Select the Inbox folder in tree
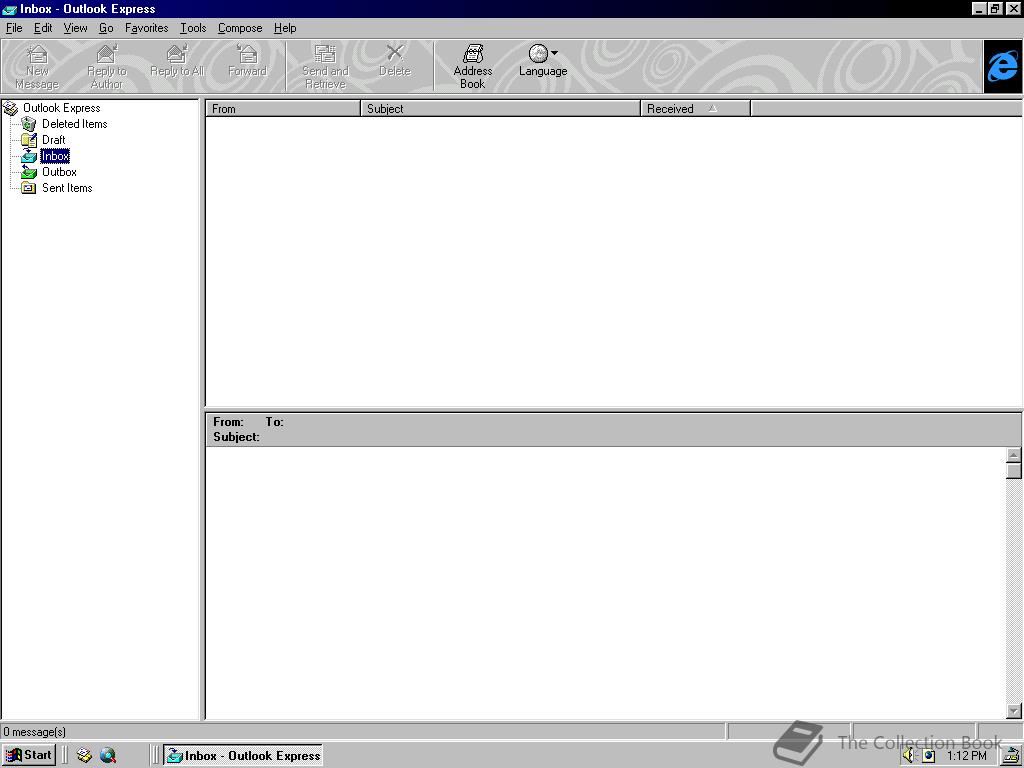Screen dimensions: 1024x768 coord(55,156)
